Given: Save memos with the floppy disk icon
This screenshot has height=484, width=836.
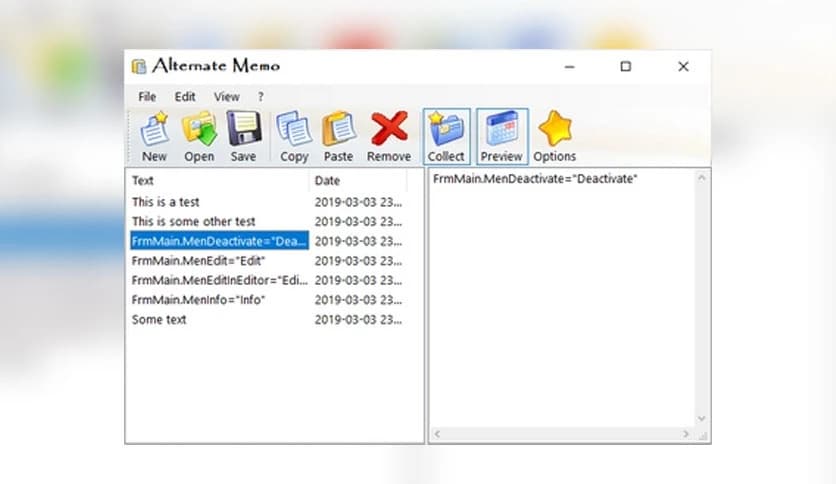Looking at the screenshot, I should pos(243,136).
